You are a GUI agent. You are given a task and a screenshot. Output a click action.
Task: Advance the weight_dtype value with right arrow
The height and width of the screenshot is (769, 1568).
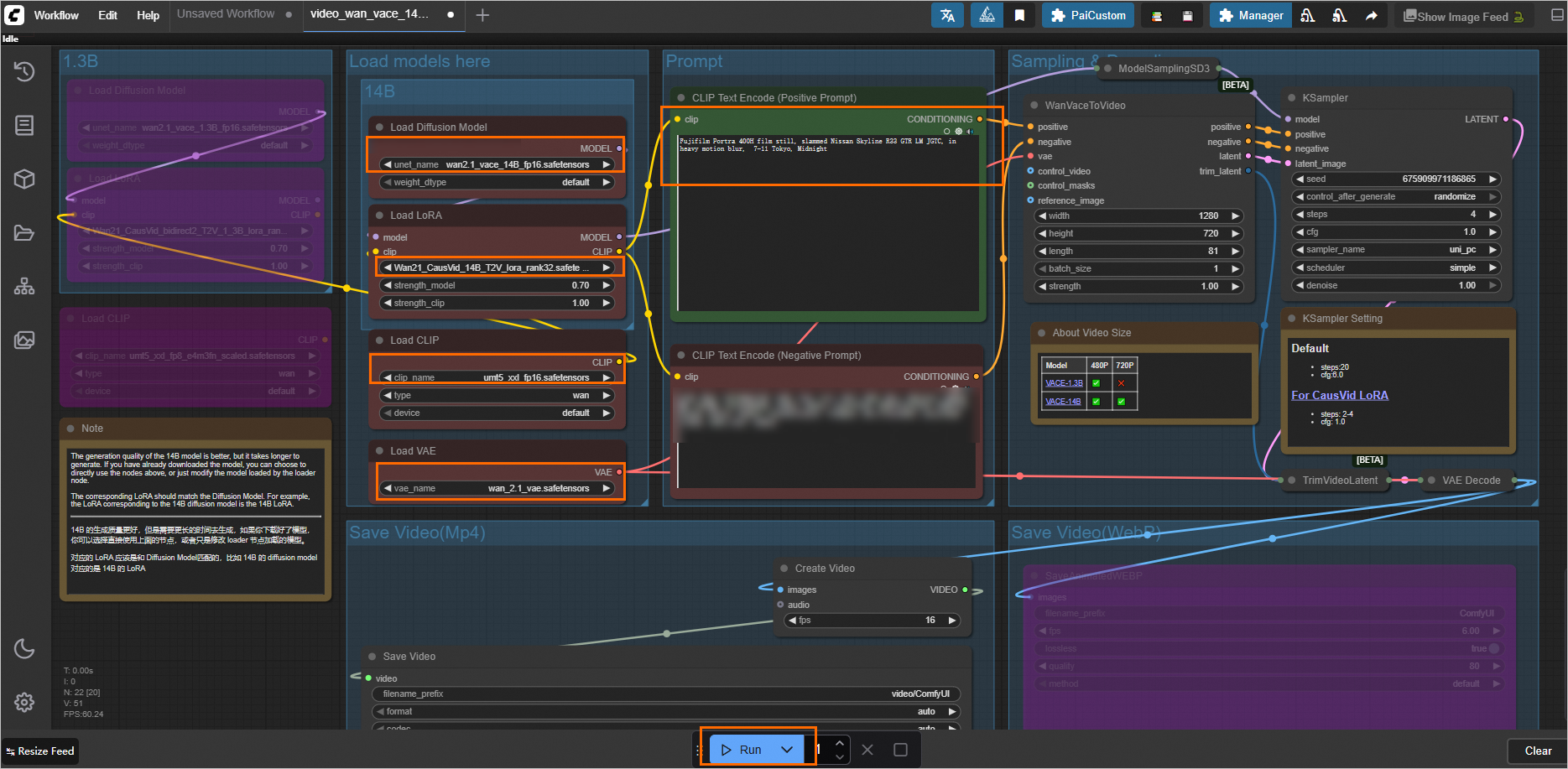[607, 182]
